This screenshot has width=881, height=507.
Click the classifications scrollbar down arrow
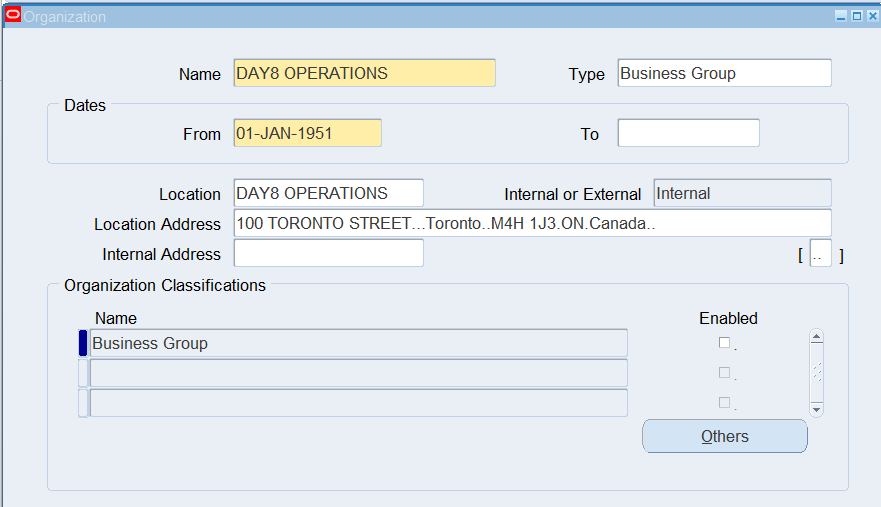pos(816,409)
